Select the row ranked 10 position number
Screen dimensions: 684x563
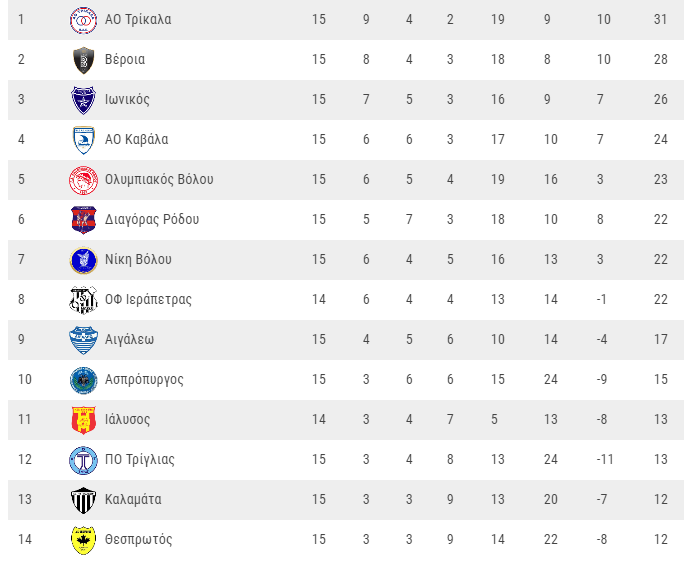[x=25, y=379]
